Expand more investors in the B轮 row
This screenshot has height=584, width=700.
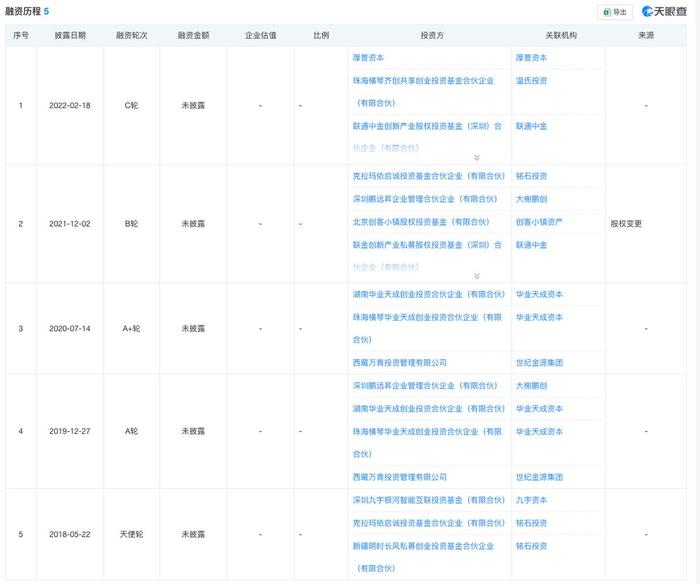pyautogui.click(x=477, y=276)
